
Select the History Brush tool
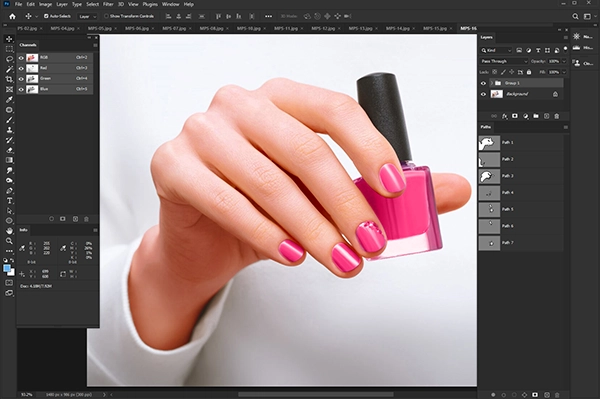pos(9,140)
